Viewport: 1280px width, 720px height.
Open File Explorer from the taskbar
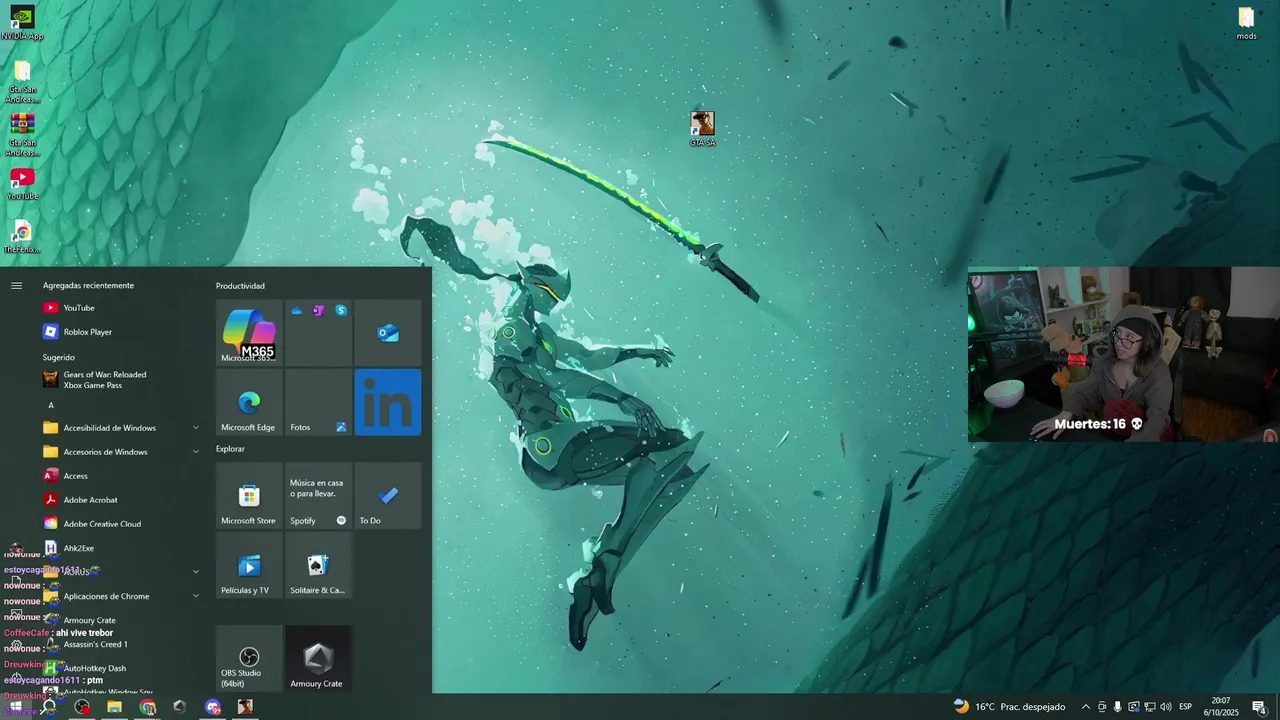(x=114, y=707)
